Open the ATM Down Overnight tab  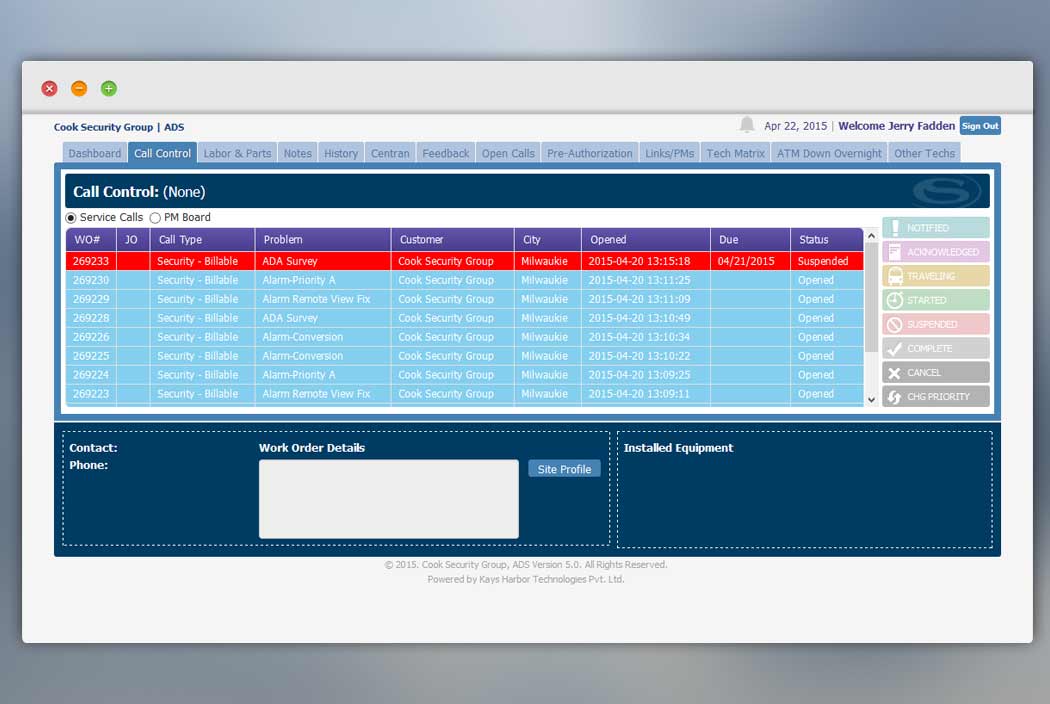[x=829, y=153]
